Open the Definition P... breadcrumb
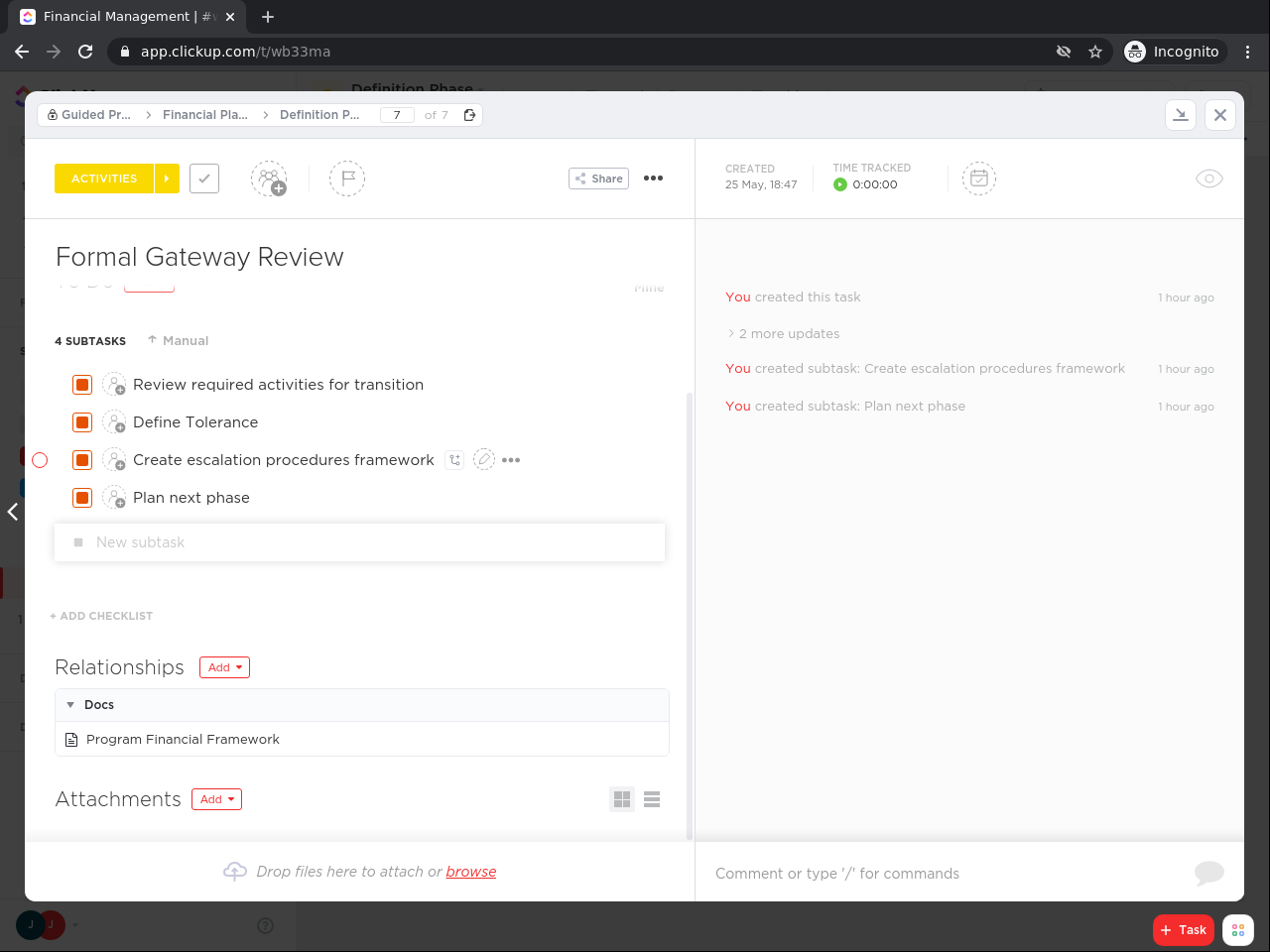The width and height of the screenshot is (1270, 952). pyautogui.click(x=319, y=115)
